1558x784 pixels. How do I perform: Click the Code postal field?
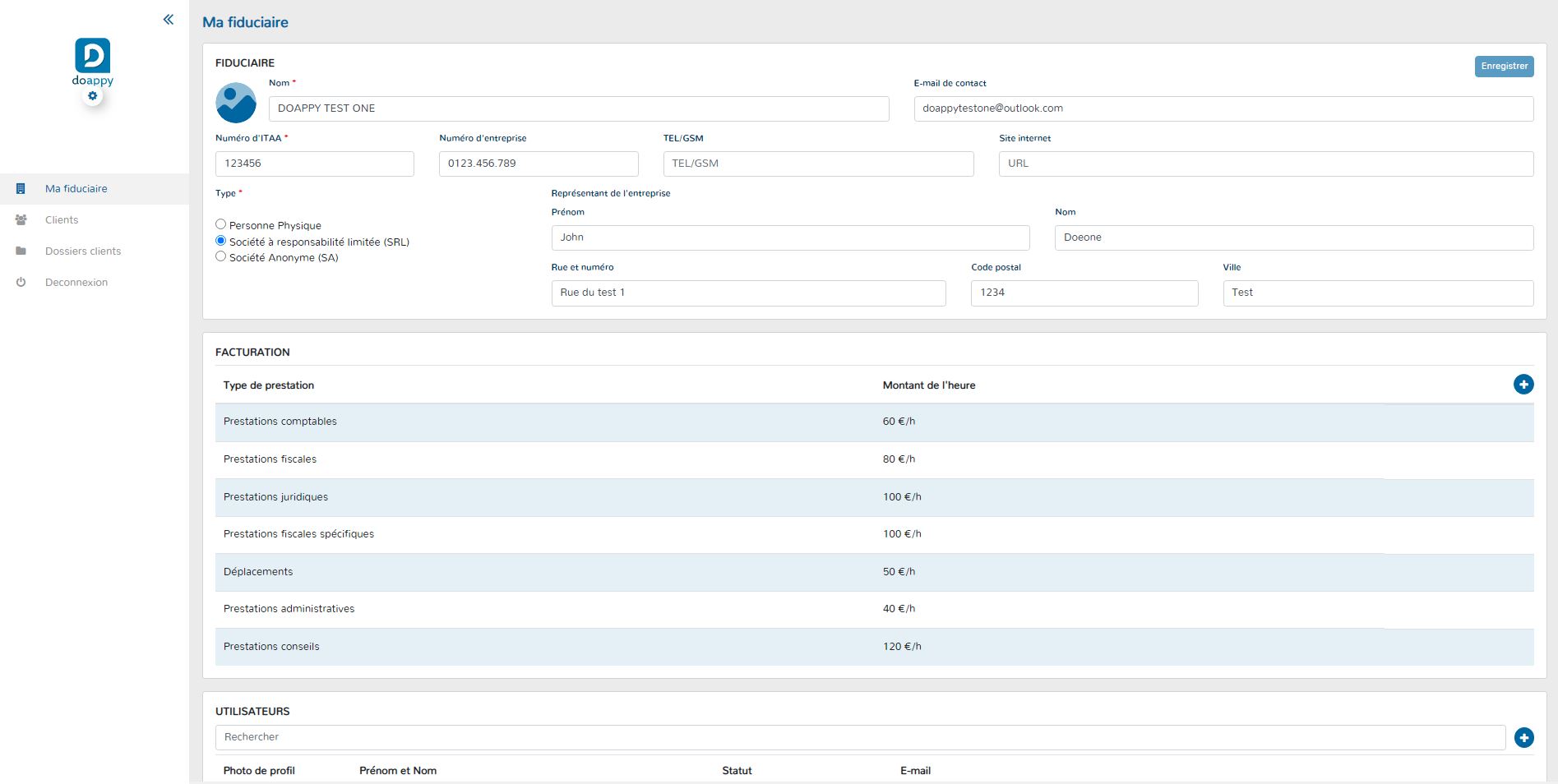coord(1084,293)
